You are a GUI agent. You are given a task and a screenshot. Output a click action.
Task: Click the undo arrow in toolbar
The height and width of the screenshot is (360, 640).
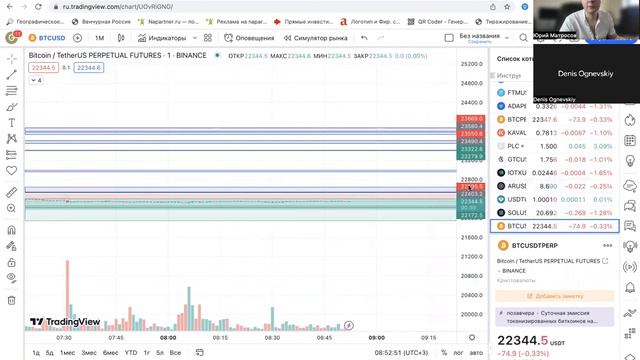click(x=364, y=38)
